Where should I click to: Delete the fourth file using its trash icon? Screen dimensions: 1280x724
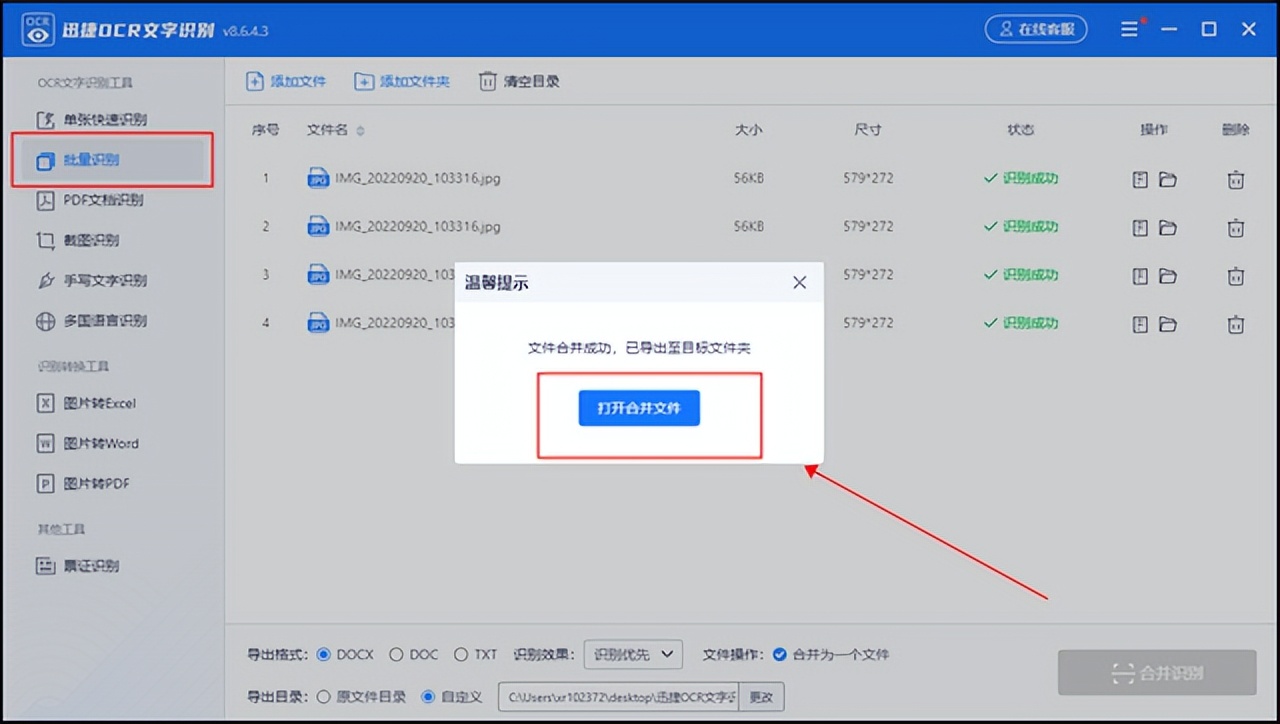[1236, 322]
